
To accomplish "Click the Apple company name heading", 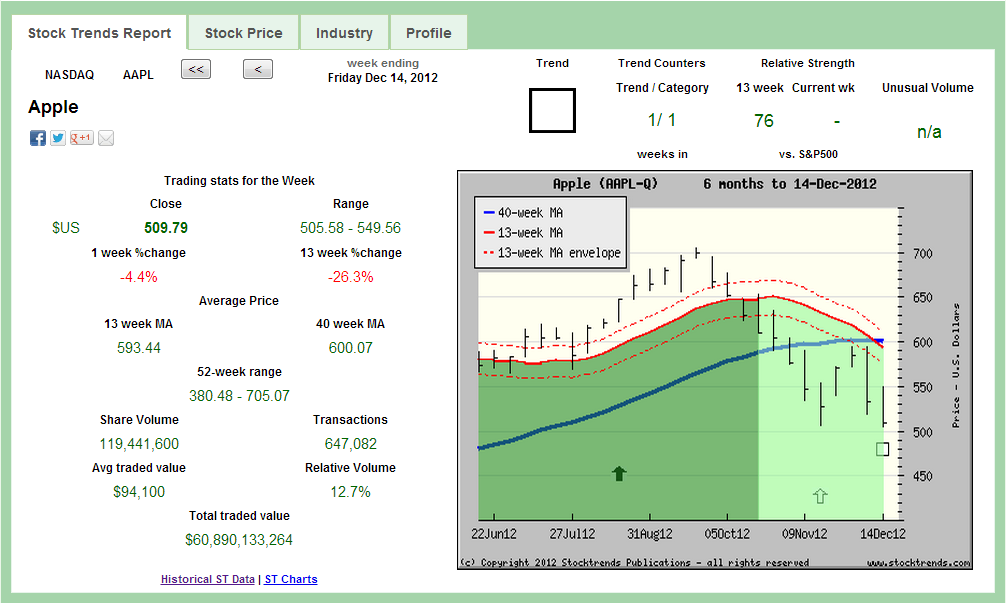I will 53,107.
